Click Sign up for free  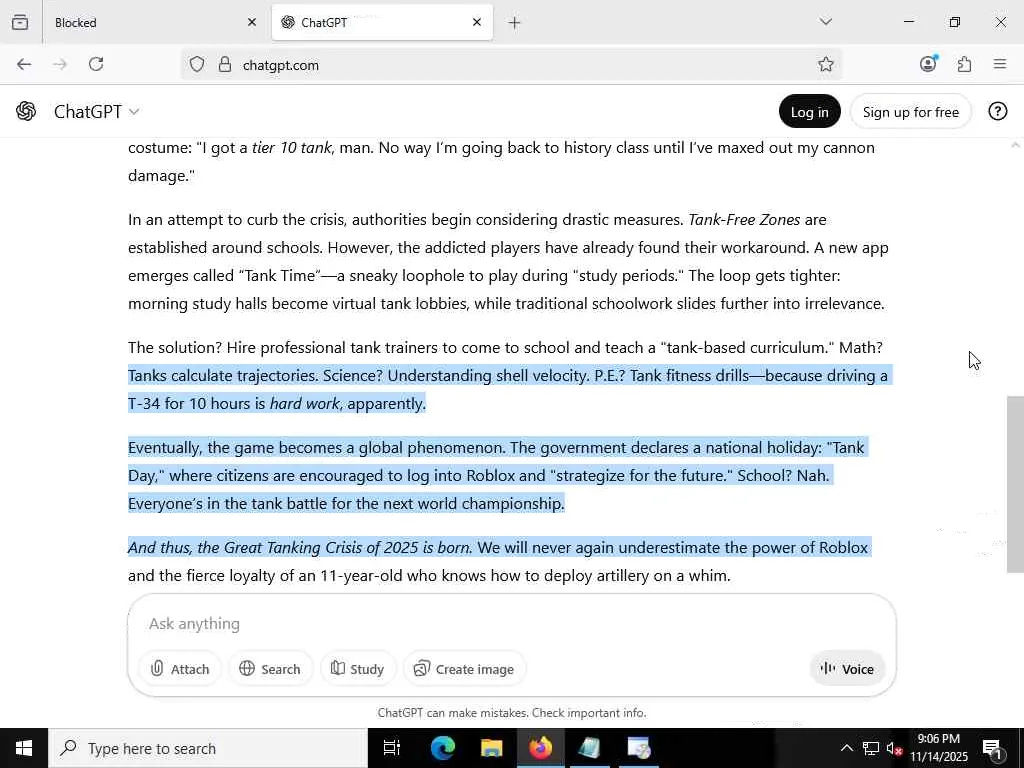click(x=910, y=112)
